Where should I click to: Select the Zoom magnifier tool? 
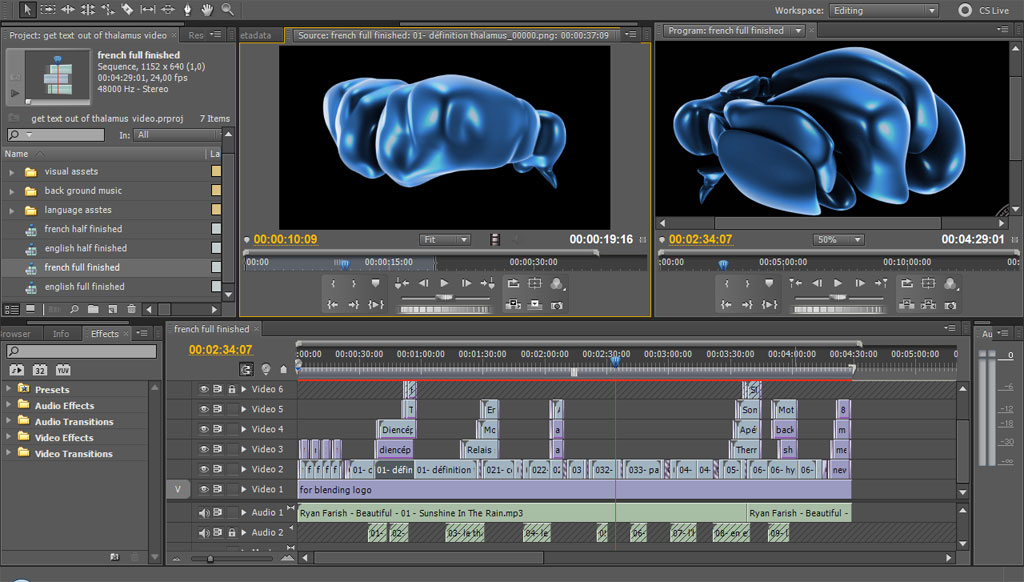[227, 9]
